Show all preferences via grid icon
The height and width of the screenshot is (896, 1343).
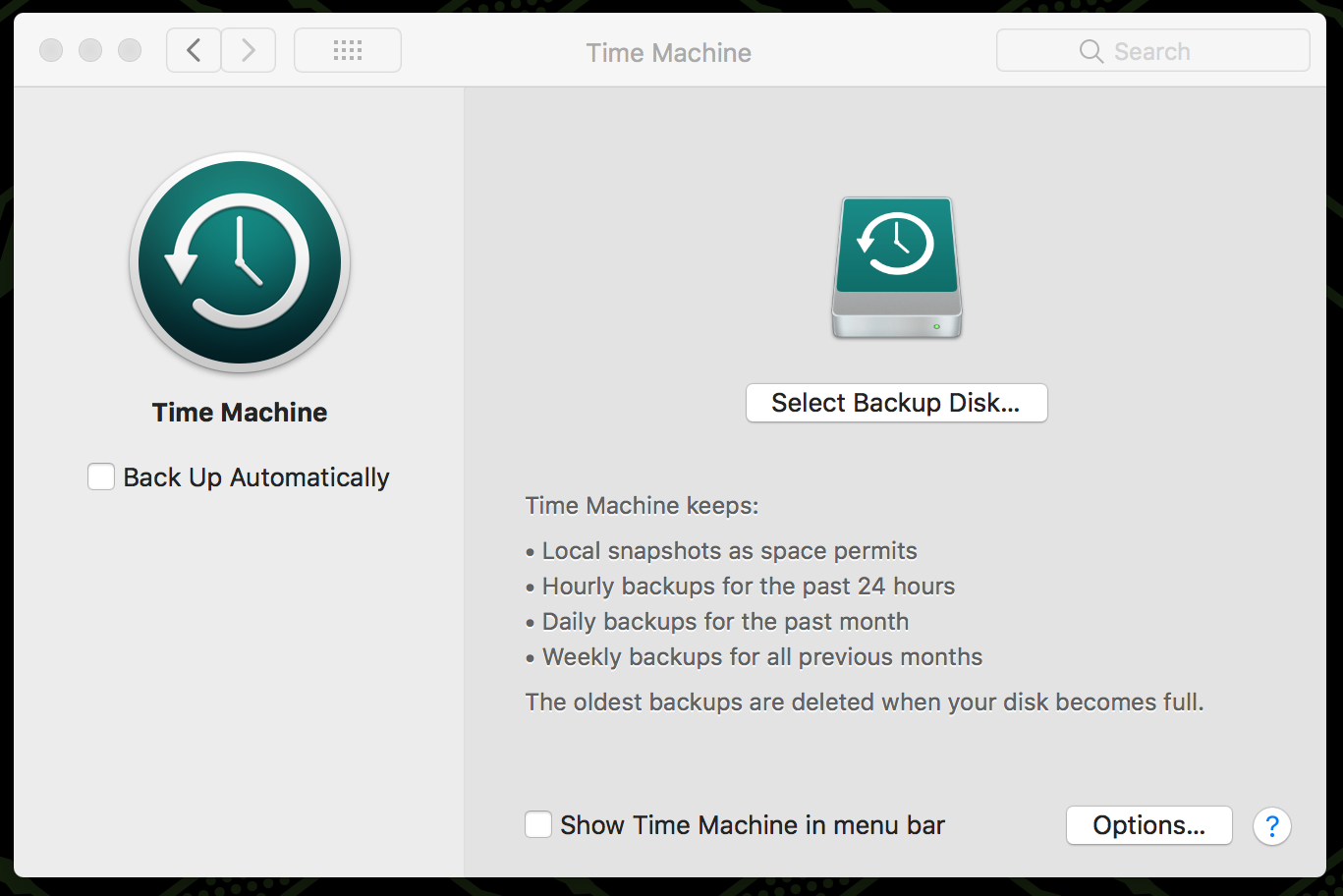pos(348,50)
